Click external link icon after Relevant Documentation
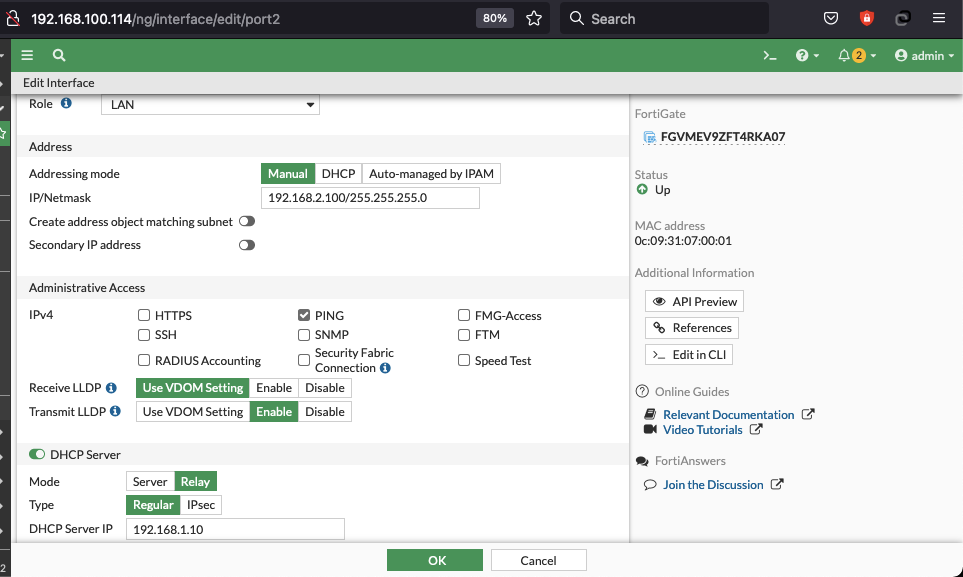This screenshot has height=577, width=963. [x=808, y=414]
